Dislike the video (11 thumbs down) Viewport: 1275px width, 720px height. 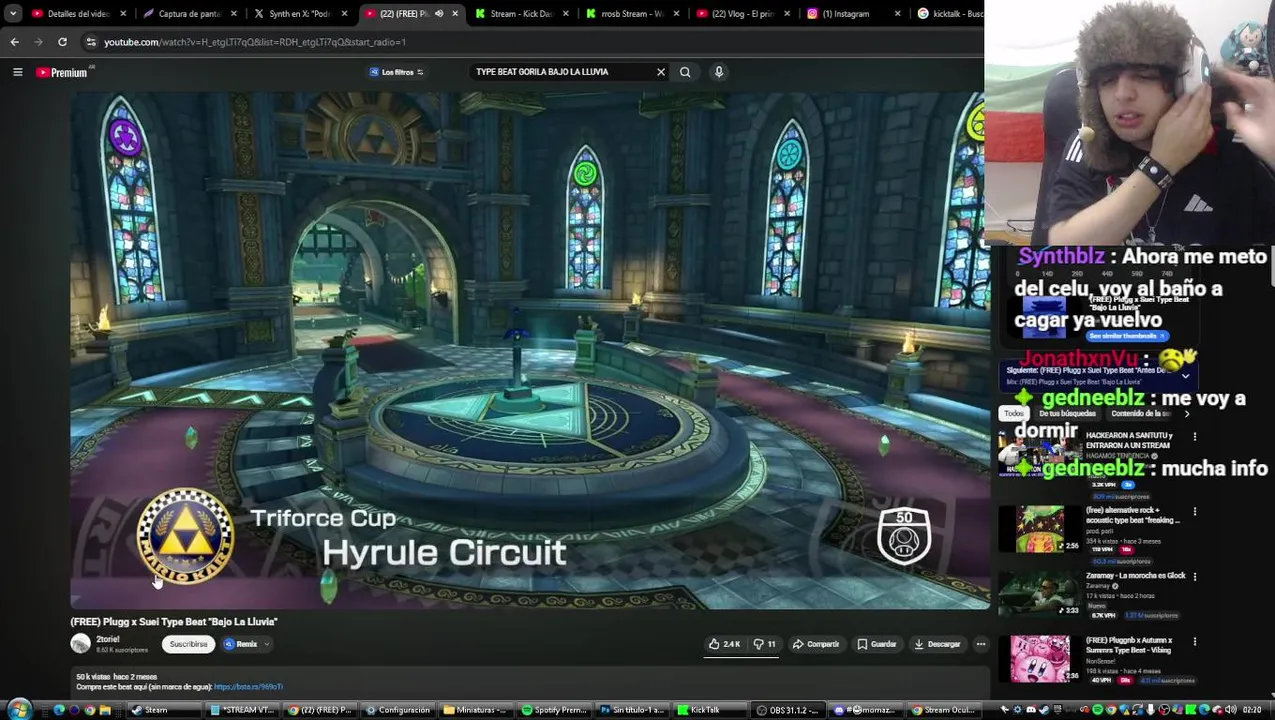(764, 644)
